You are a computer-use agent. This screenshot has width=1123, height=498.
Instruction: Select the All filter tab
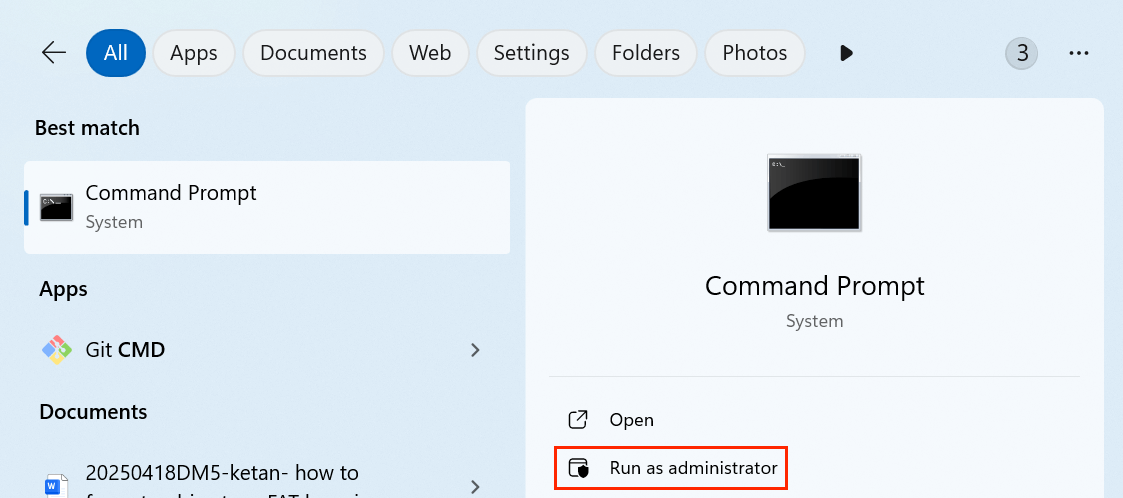(115, 53)
